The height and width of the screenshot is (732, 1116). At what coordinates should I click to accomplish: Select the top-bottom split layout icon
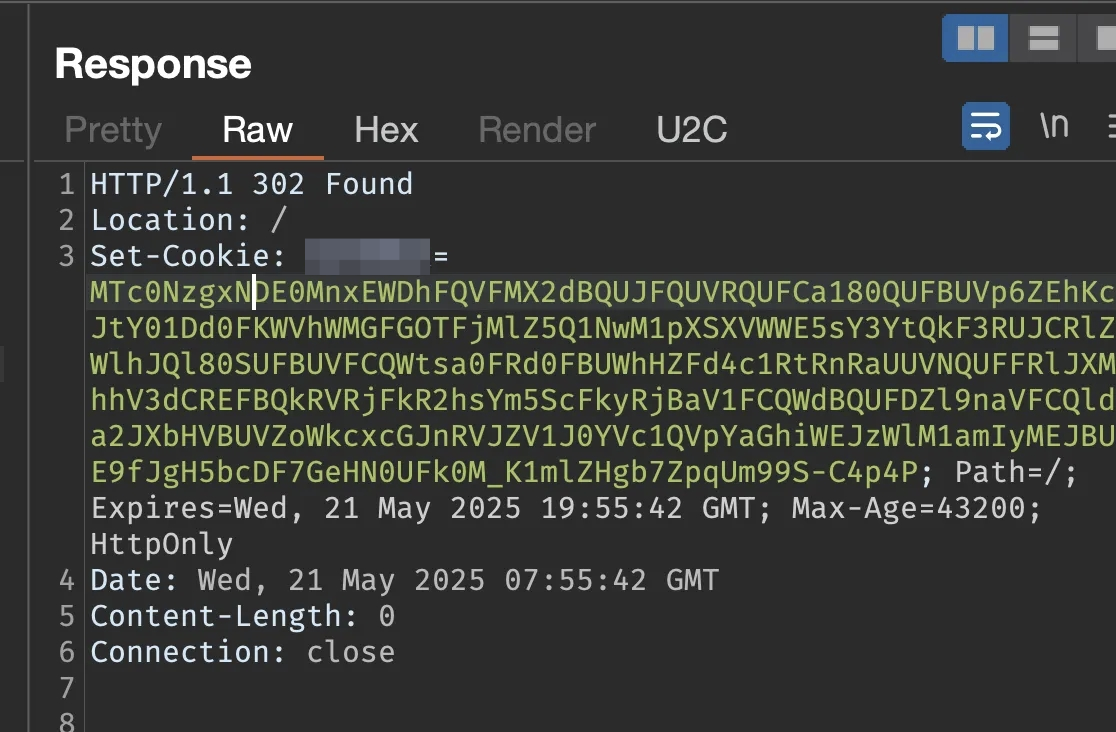click(x=1043, y=38)
